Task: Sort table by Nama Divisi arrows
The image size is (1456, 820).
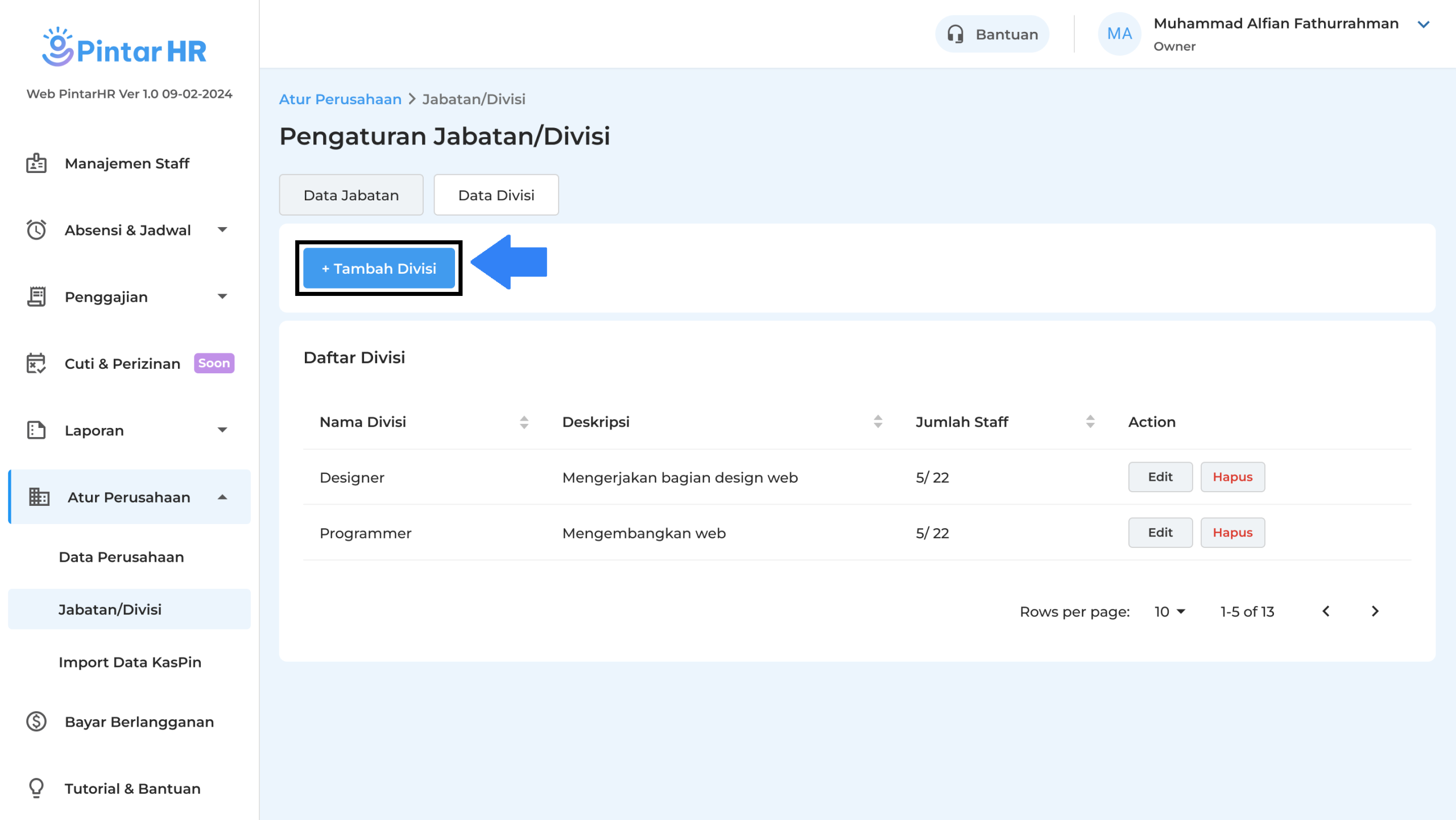Action: click(x=524, y=422)
